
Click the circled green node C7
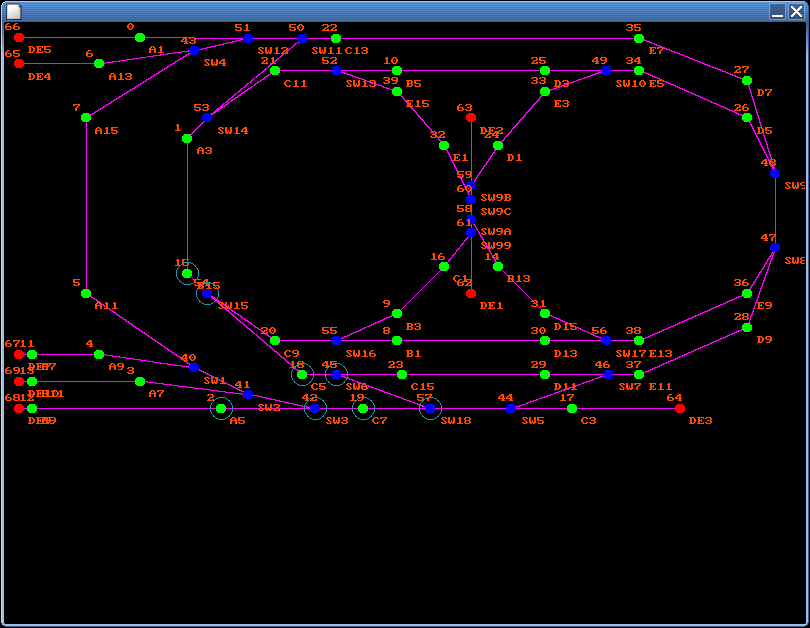pyautogui.click(x=363, y=409)
